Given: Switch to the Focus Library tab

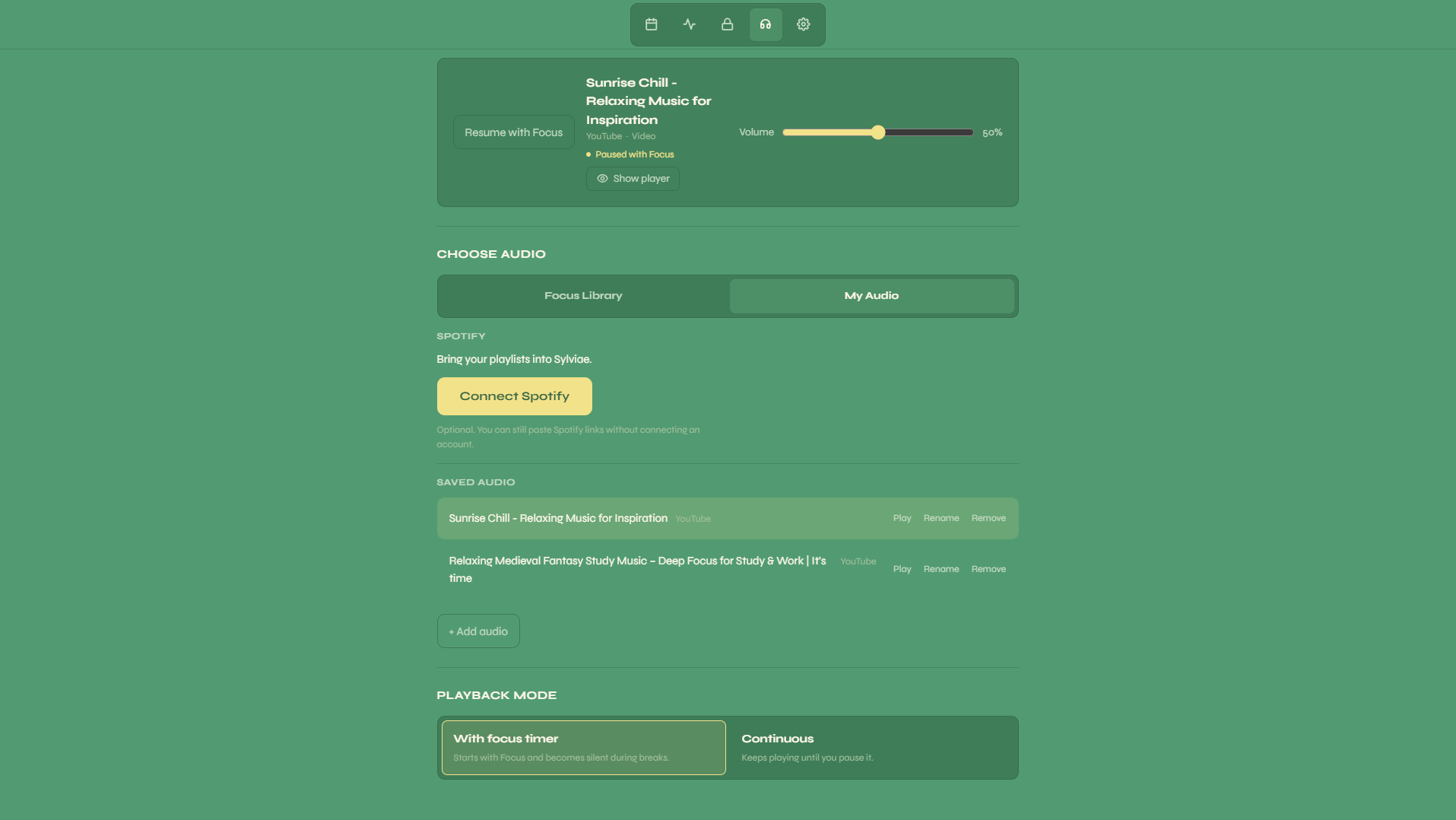Looking at the screenshot, I should click(x=583, y=296).
